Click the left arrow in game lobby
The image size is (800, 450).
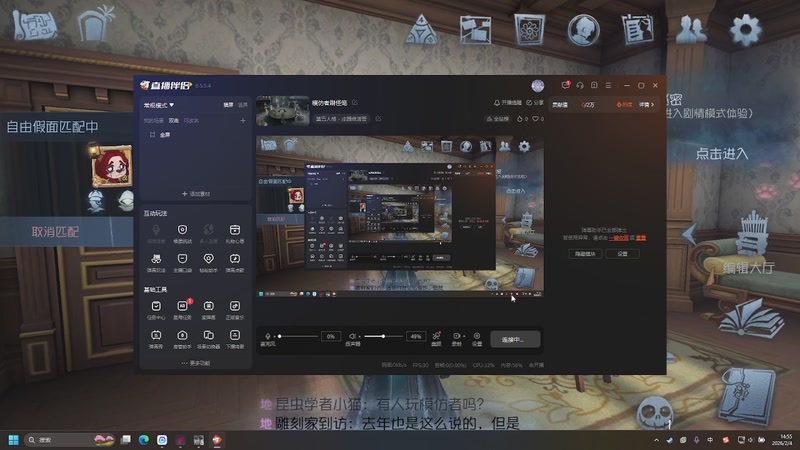click(689, 235)
